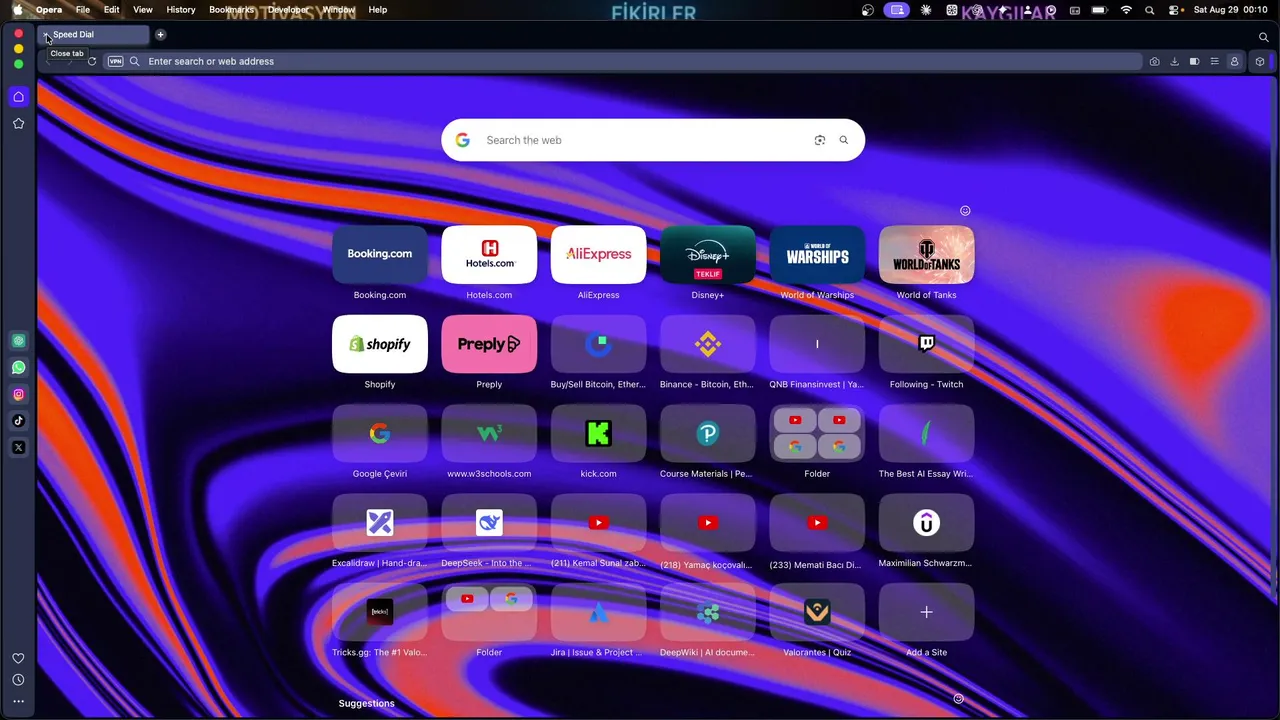Open the sidebar three-dots setup menu

[18, 701]
